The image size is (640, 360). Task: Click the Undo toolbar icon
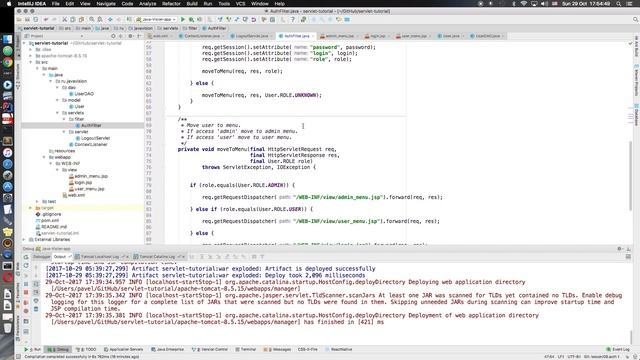tap(46, 20)
